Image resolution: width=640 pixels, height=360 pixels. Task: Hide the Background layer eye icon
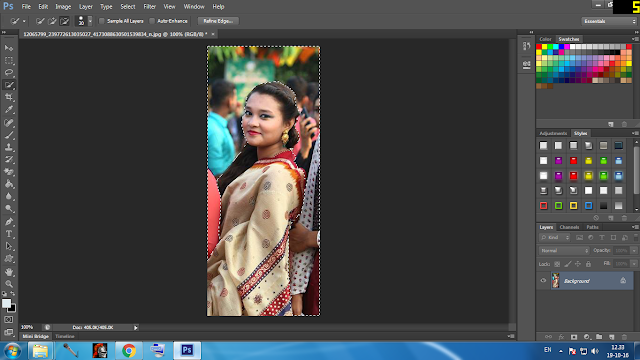[x=543, y=281]
